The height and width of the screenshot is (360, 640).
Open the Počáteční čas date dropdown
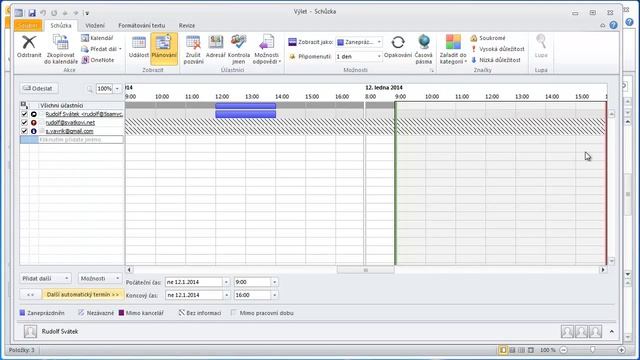point(226,282)
